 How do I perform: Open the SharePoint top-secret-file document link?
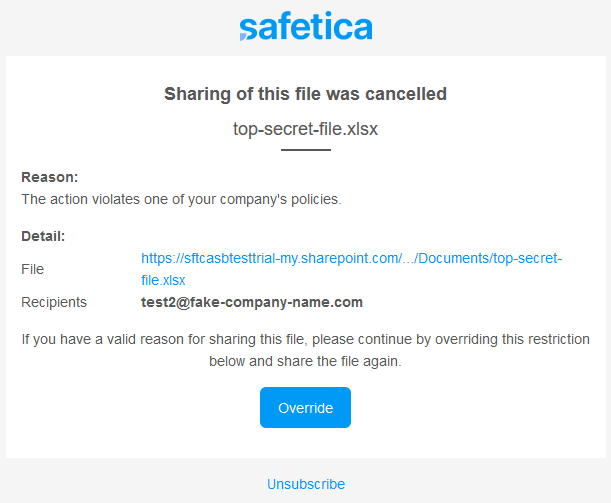351,258
